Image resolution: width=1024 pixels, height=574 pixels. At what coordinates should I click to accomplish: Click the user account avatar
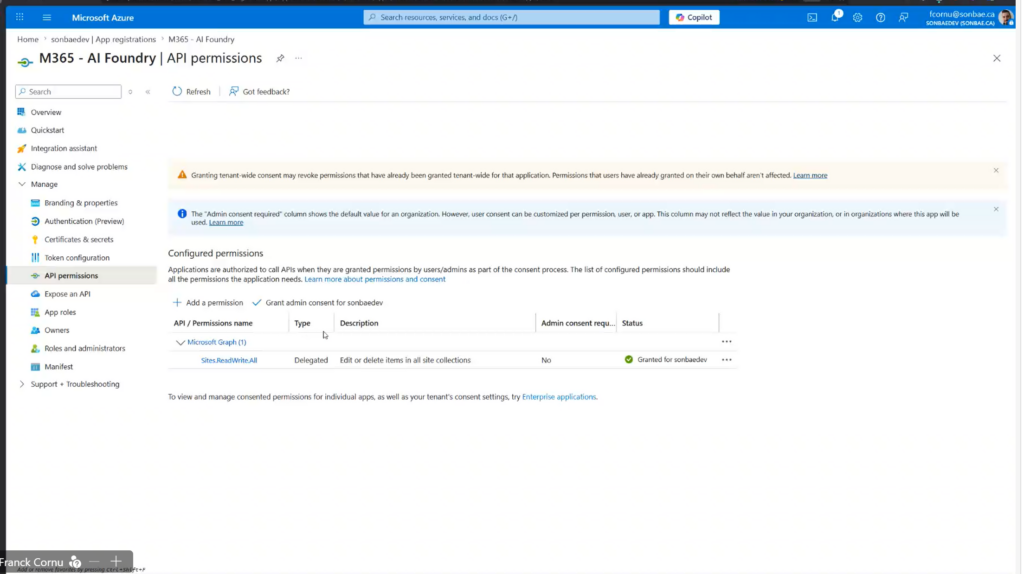pyautogui.click(x=1005, y=18)
